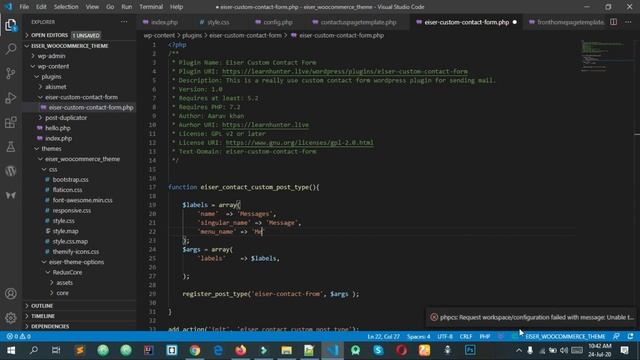
Task: Open the WordPress sidebar icon
Action: tap(11, 171)
